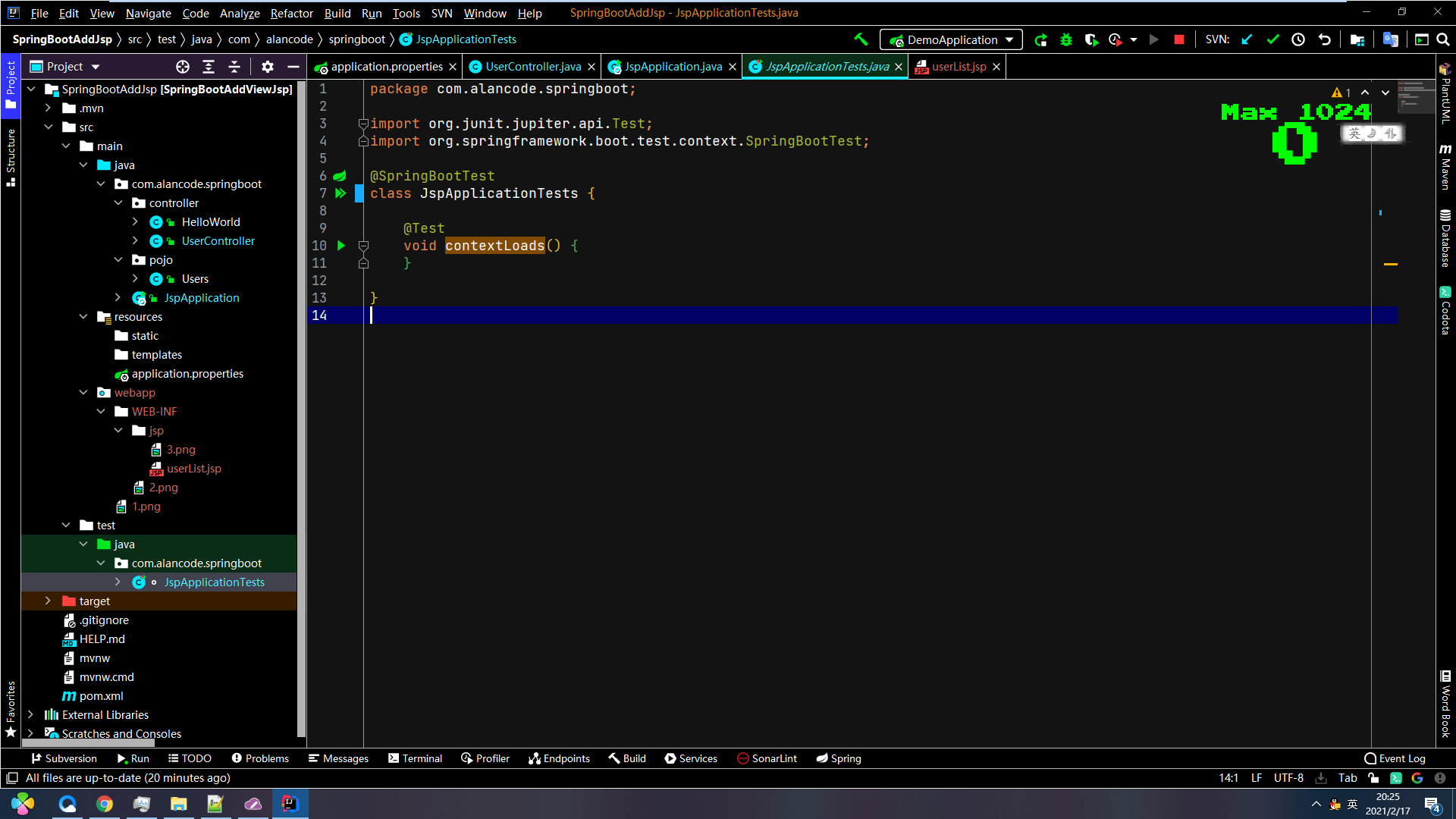Click Expand All in Project panel
Image resolution: width=1456 pixels, height=819 pixels.
click(209, 67)
